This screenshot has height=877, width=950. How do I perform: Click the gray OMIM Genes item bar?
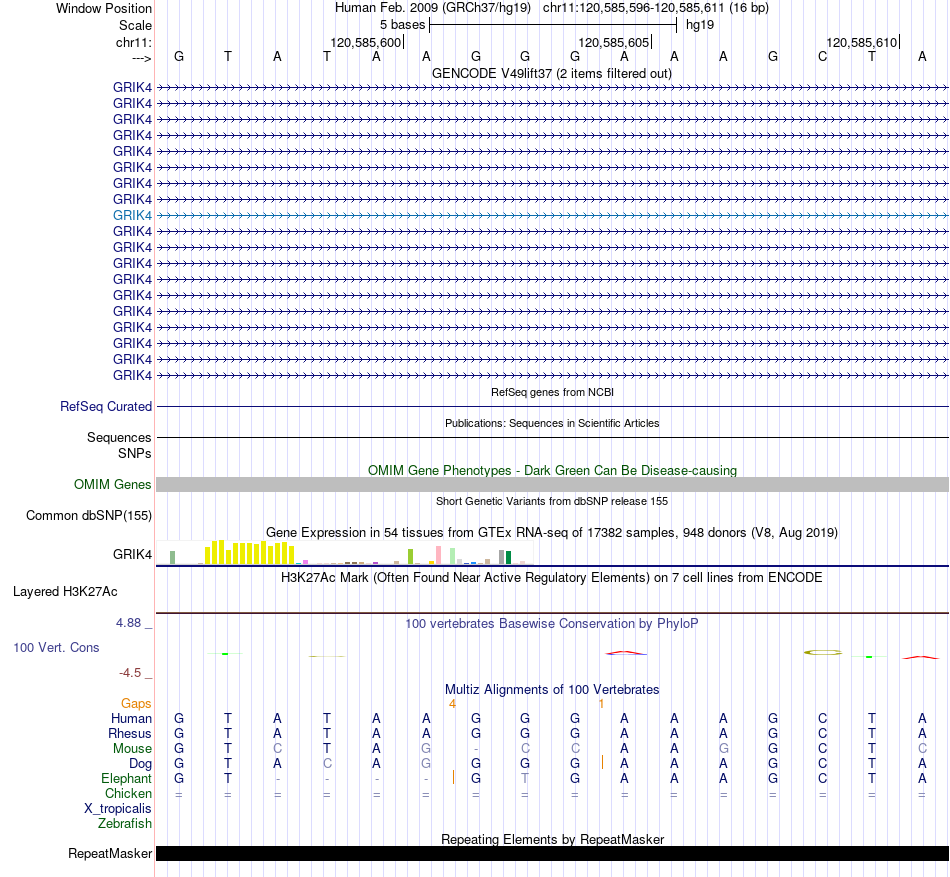click(552, 485)
